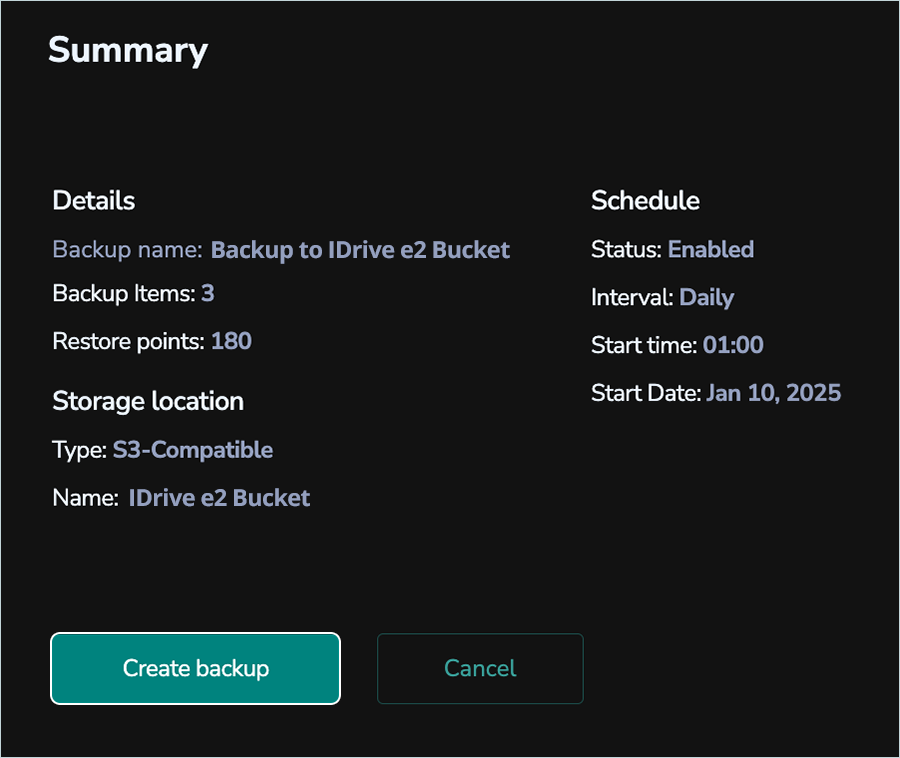Click the 'Interval:' label
The image size is (900, 758).
tap(632, 297)
